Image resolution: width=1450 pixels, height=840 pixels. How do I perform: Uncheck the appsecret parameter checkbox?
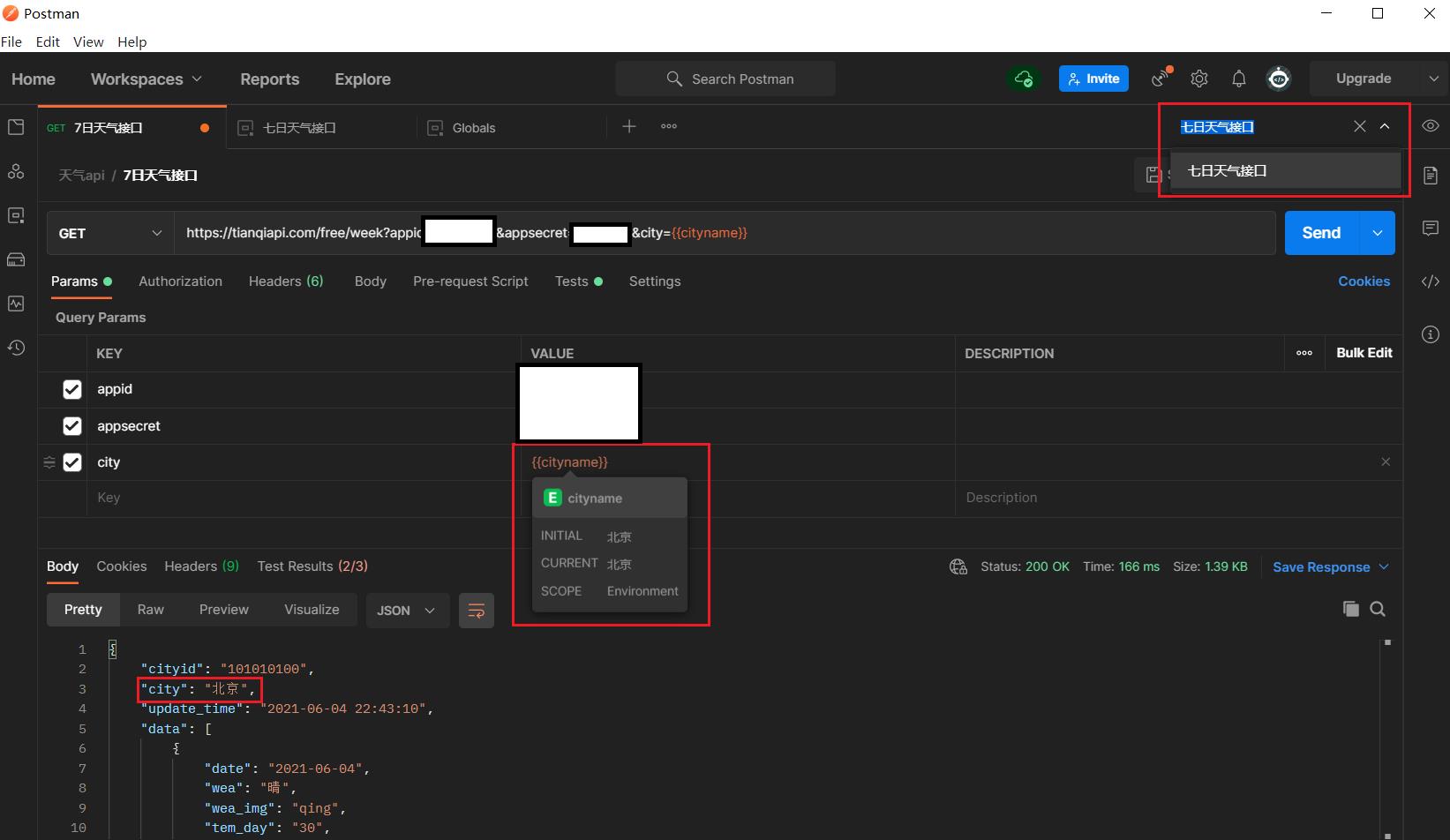coord(72,426)
